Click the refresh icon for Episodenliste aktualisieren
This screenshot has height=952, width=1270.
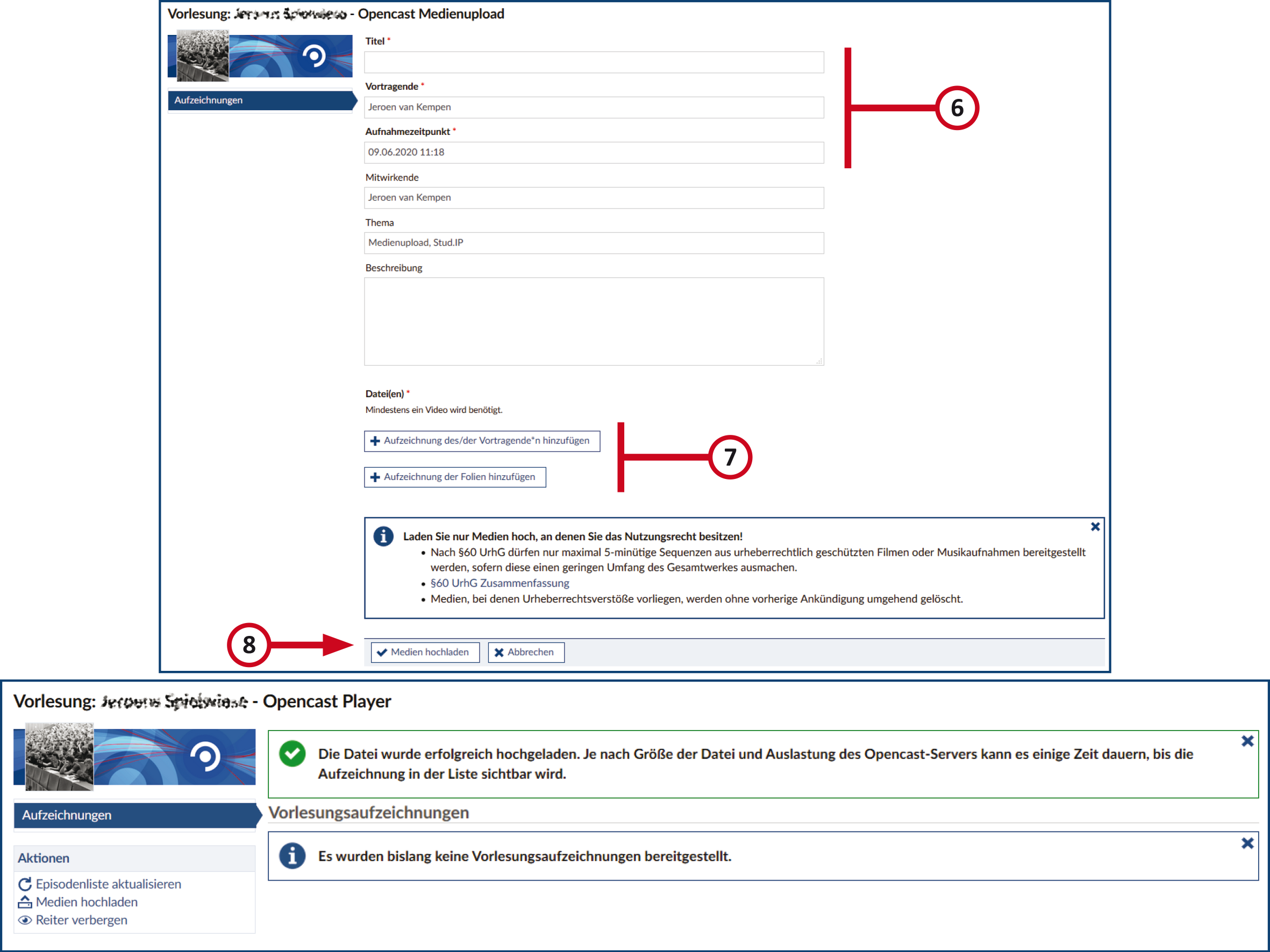click(x=25, y=884)
